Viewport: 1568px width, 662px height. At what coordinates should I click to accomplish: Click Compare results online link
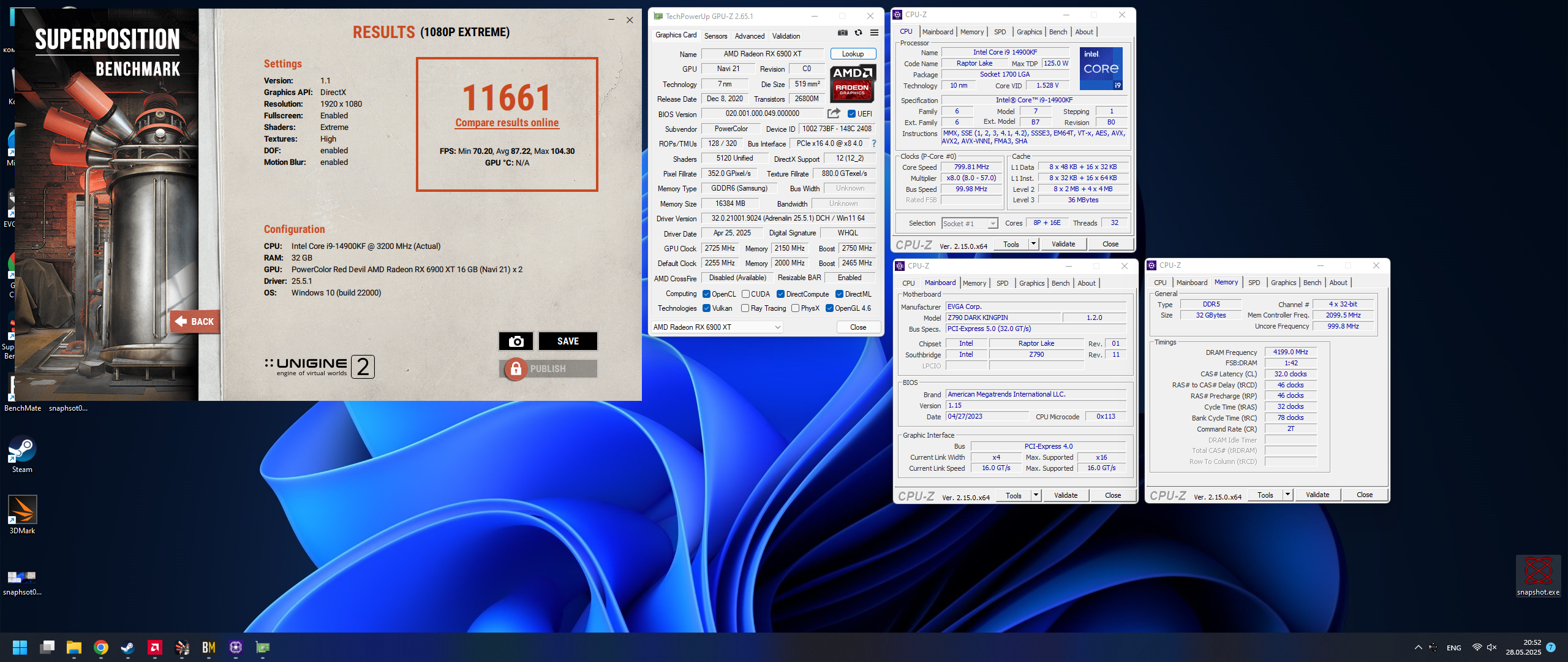(507, 123)
